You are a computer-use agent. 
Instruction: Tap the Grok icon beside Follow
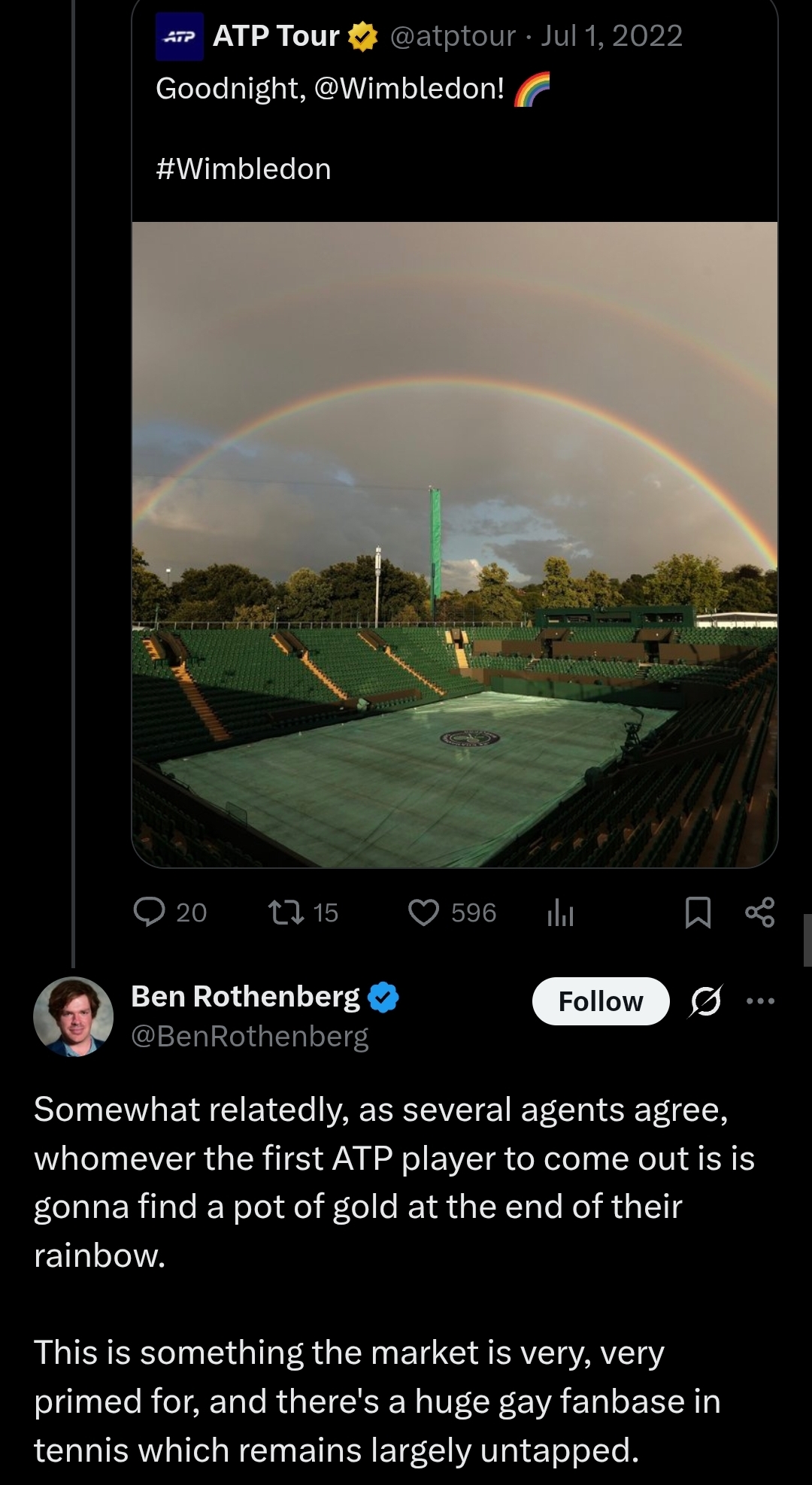[706, 1001]
